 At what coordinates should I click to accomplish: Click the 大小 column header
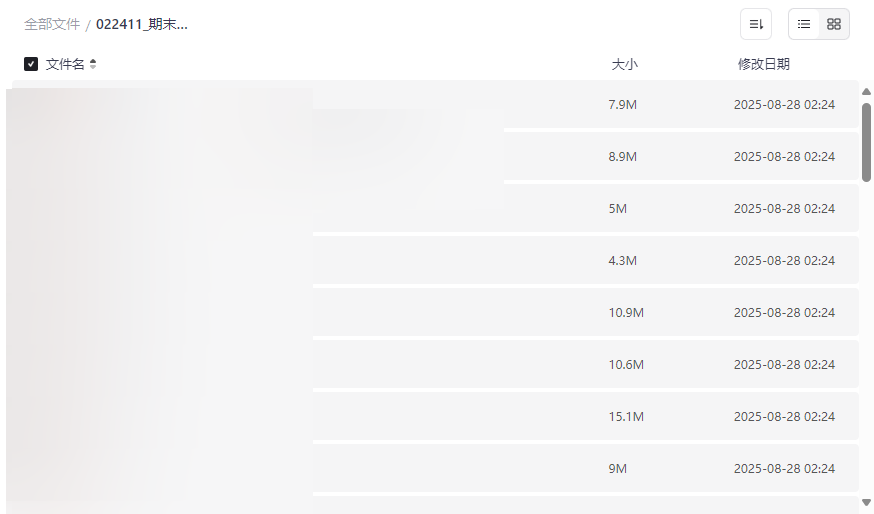[x=624, y=64]
